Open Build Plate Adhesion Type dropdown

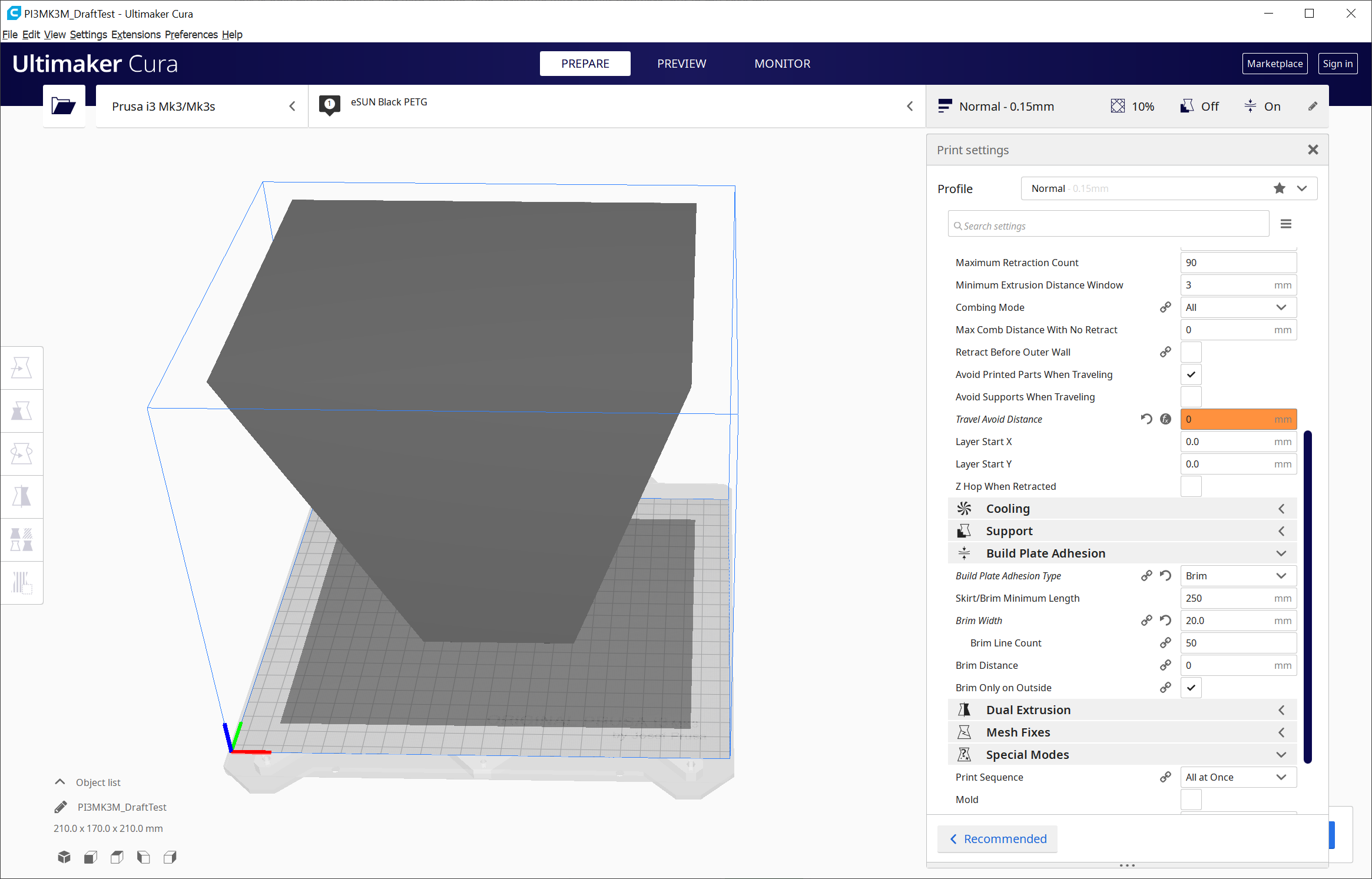coord(1238,576)
